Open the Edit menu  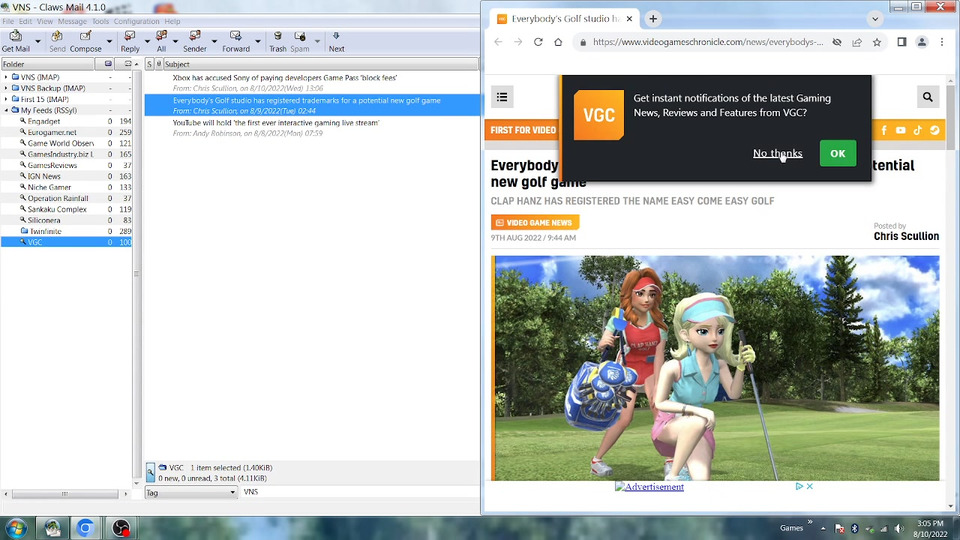tap(25, 21)
